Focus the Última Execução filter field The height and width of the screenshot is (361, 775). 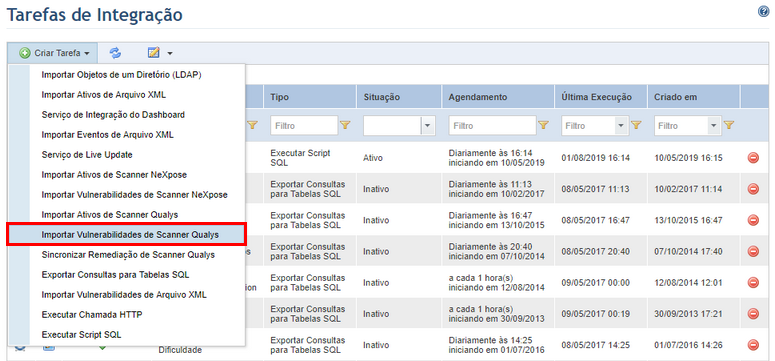point(588,126)
